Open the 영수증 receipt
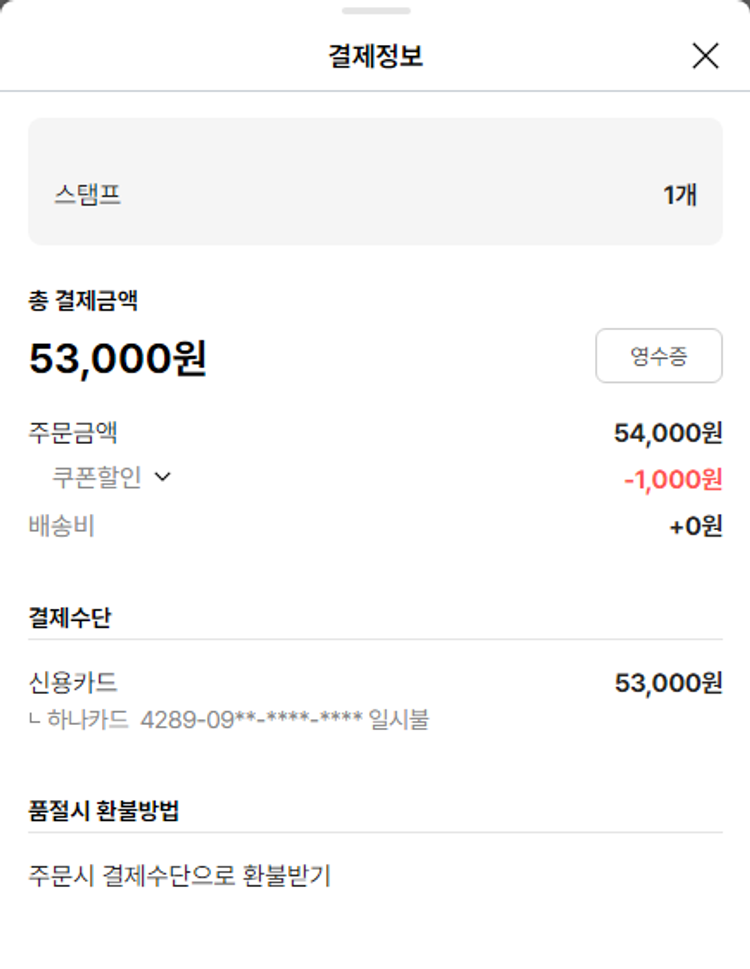This screenshot has width=750, height=969. coord(658,356)
